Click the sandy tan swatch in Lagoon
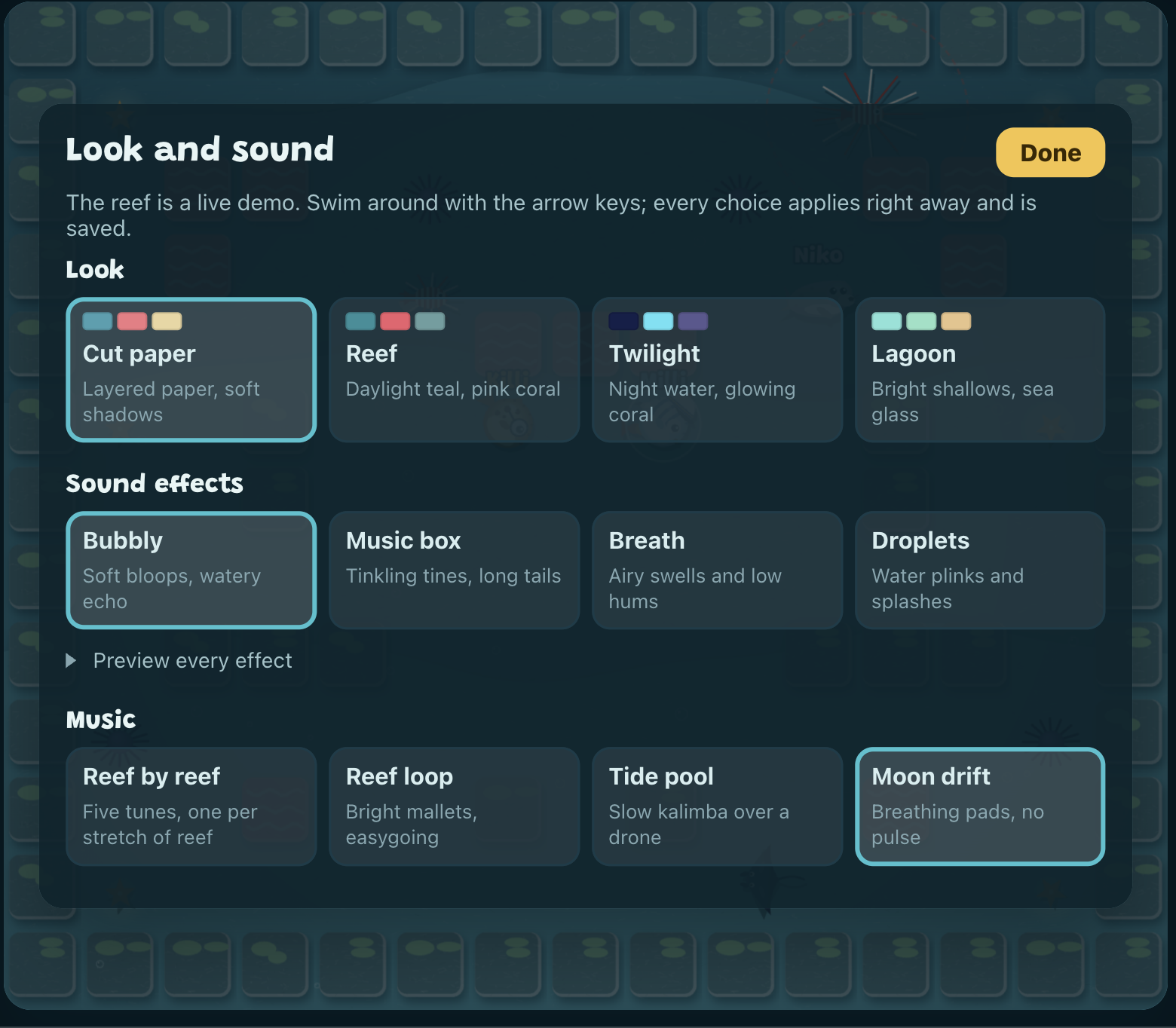Screen dimensions: 1176x1028 956,321
